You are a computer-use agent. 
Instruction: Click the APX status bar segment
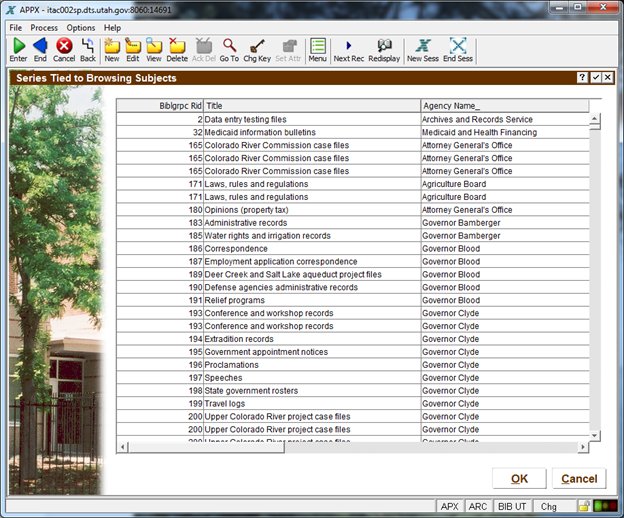449,506
